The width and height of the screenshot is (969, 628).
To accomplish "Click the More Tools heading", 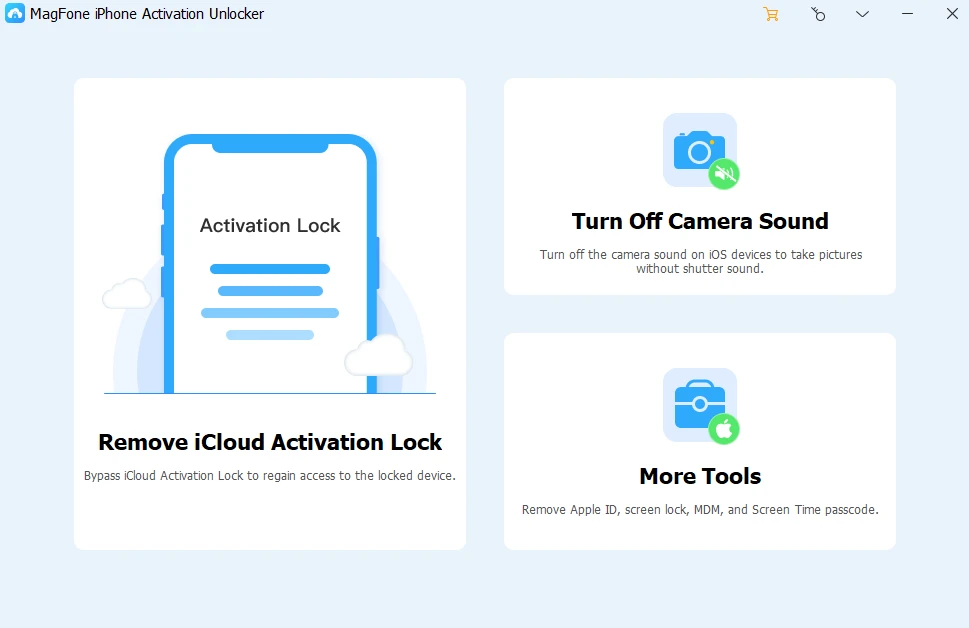I will (698, 476).
